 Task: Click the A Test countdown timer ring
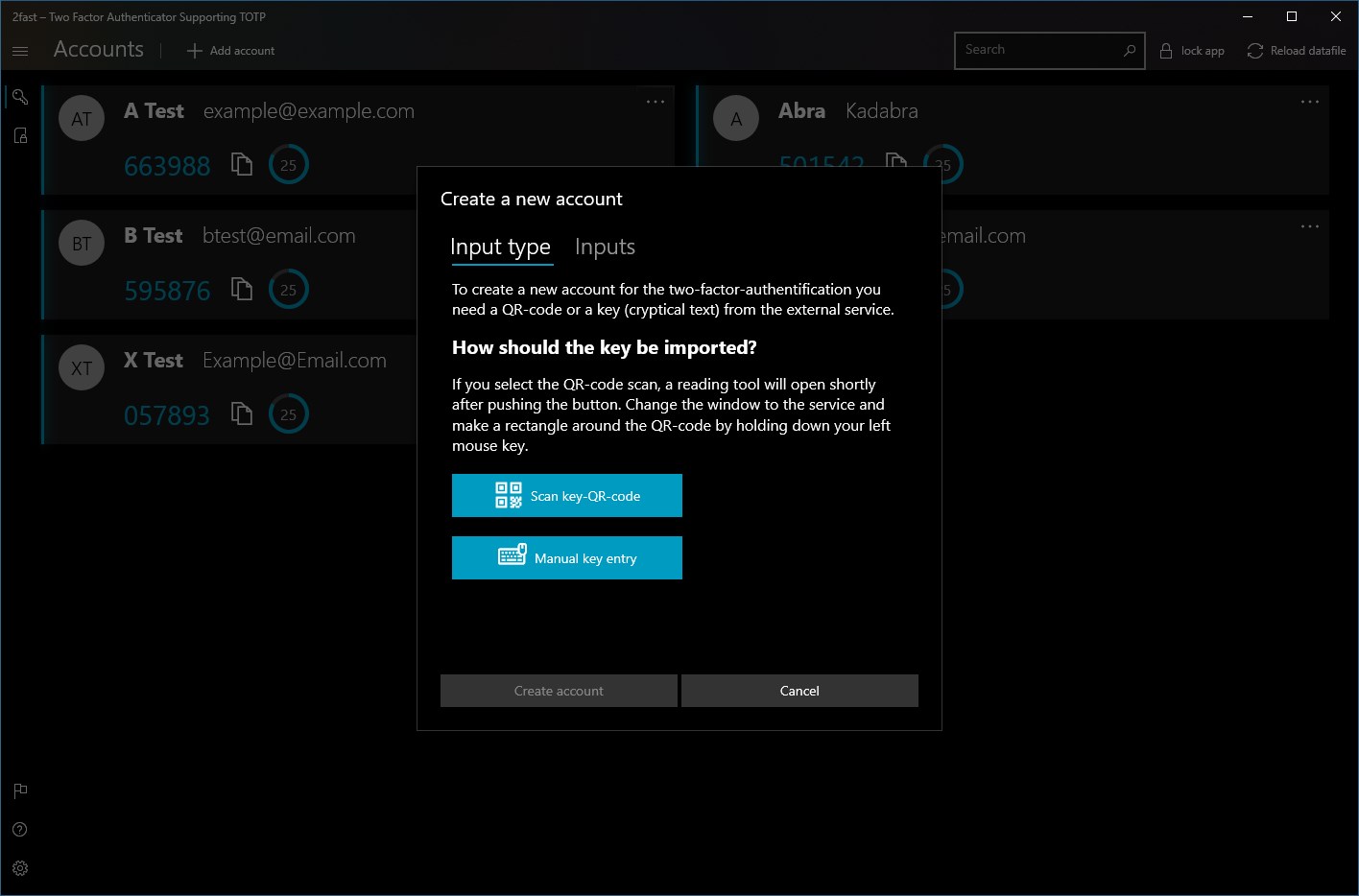coord(288,165)
